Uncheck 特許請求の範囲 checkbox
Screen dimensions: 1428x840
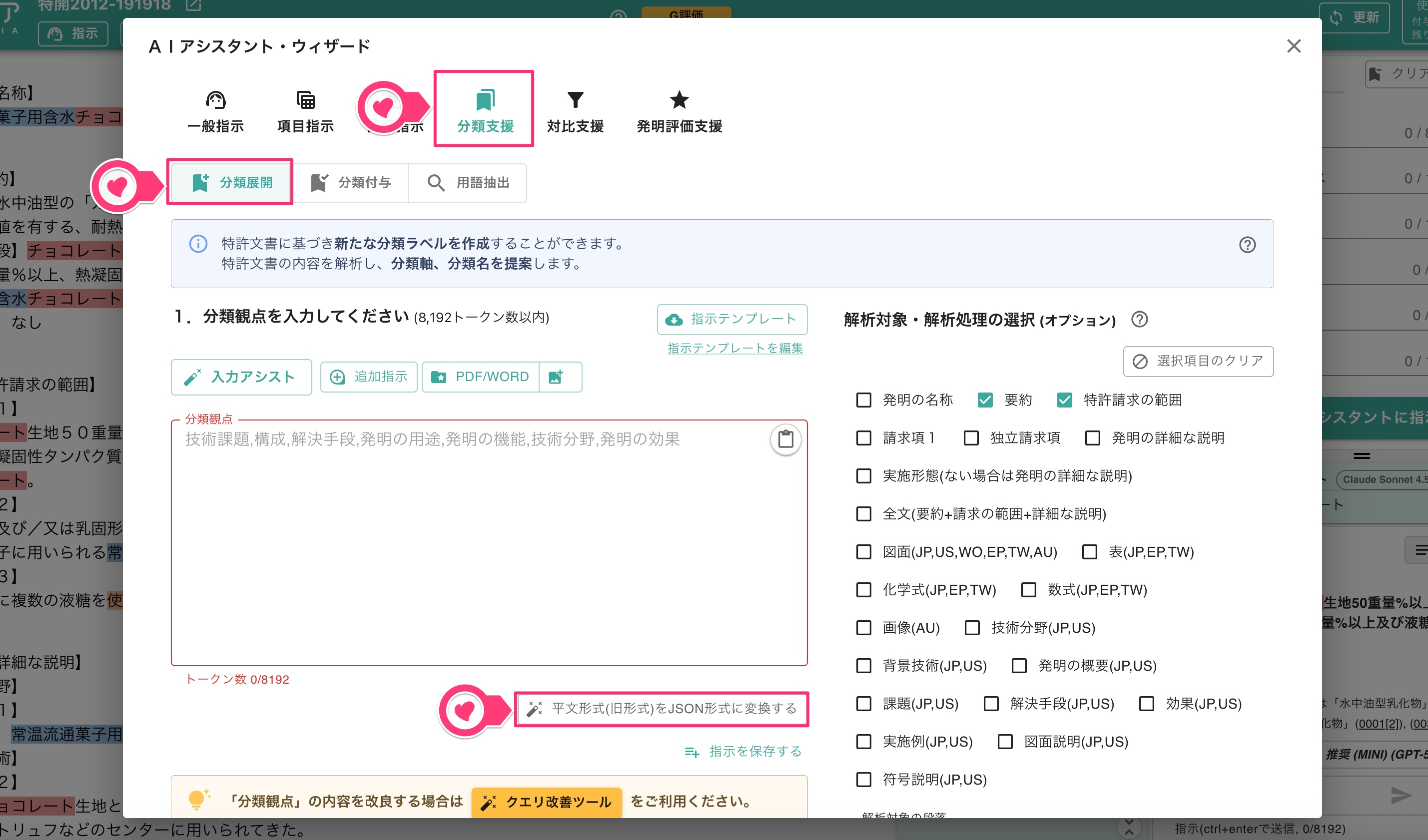coord(1064,400)
